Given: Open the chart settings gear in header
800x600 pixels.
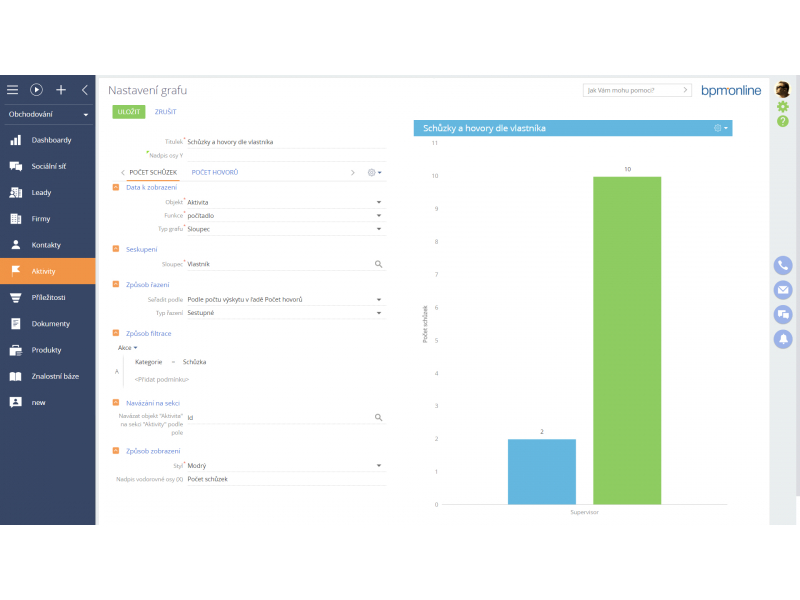Looking at the screenshot, I should (720, 128).
